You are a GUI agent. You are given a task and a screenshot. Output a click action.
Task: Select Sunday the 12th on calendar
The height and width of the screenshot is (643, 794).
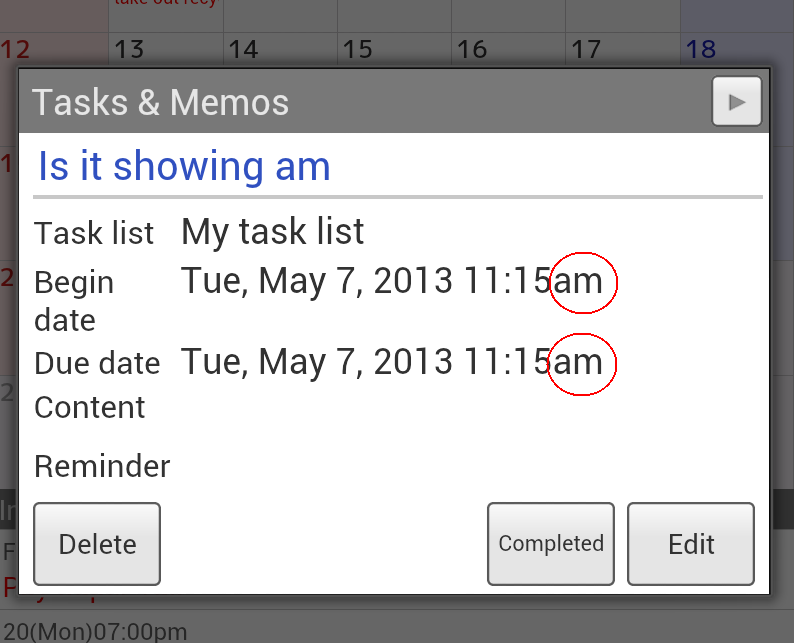pyautogui.click(x=17, y=49)
